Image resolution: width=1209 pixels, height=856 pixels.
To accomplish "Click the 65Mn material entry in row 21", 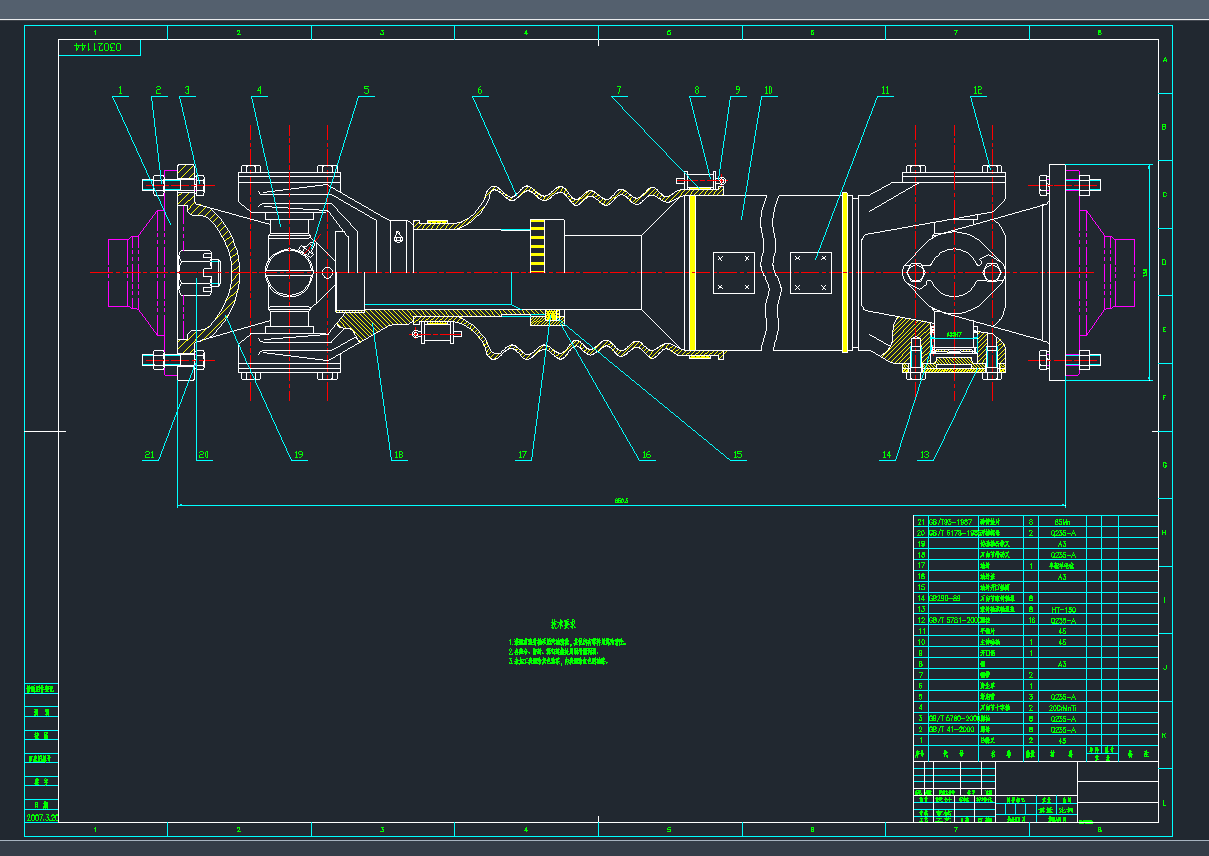I will point(1062,521).
